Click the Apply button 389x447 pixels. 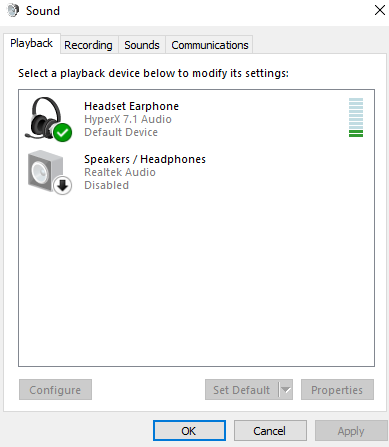[x=351, y=431]
